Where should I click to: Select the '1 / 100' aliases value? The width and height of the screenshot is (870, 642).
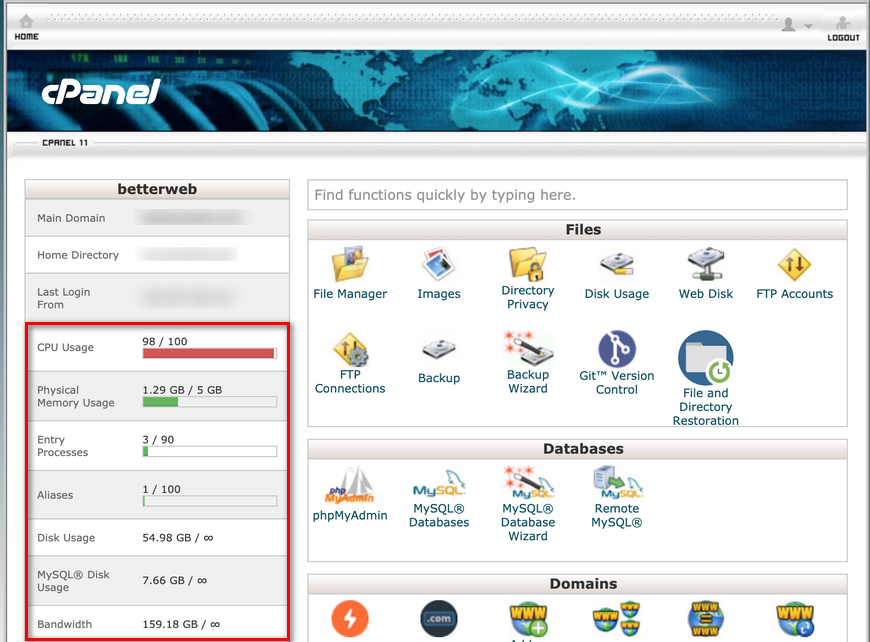[161, 489]
